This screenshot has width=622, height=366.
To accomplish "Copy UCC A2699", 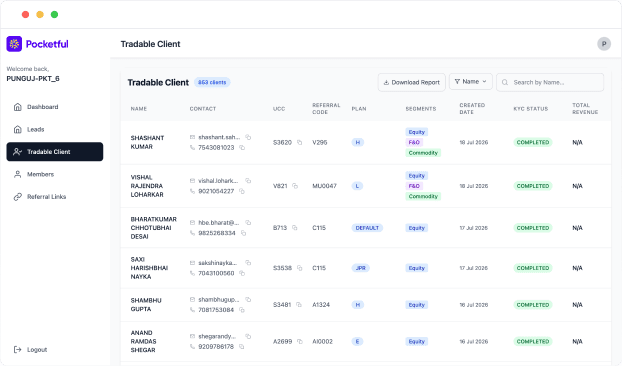I will (x=300, y=341).
